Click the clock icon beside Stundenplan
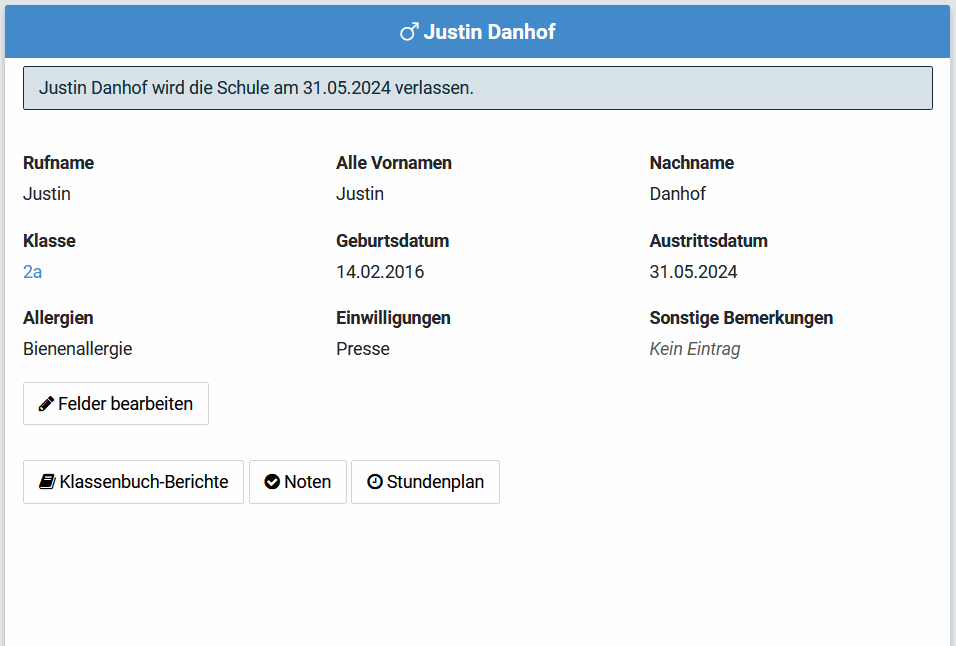This screenshot has height=646, width=956. tap(375, 482)
